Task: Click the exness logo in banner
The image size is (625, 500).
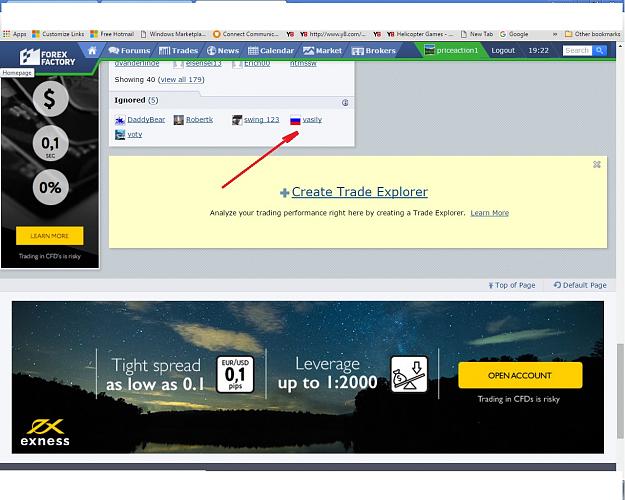Action: 45,432
